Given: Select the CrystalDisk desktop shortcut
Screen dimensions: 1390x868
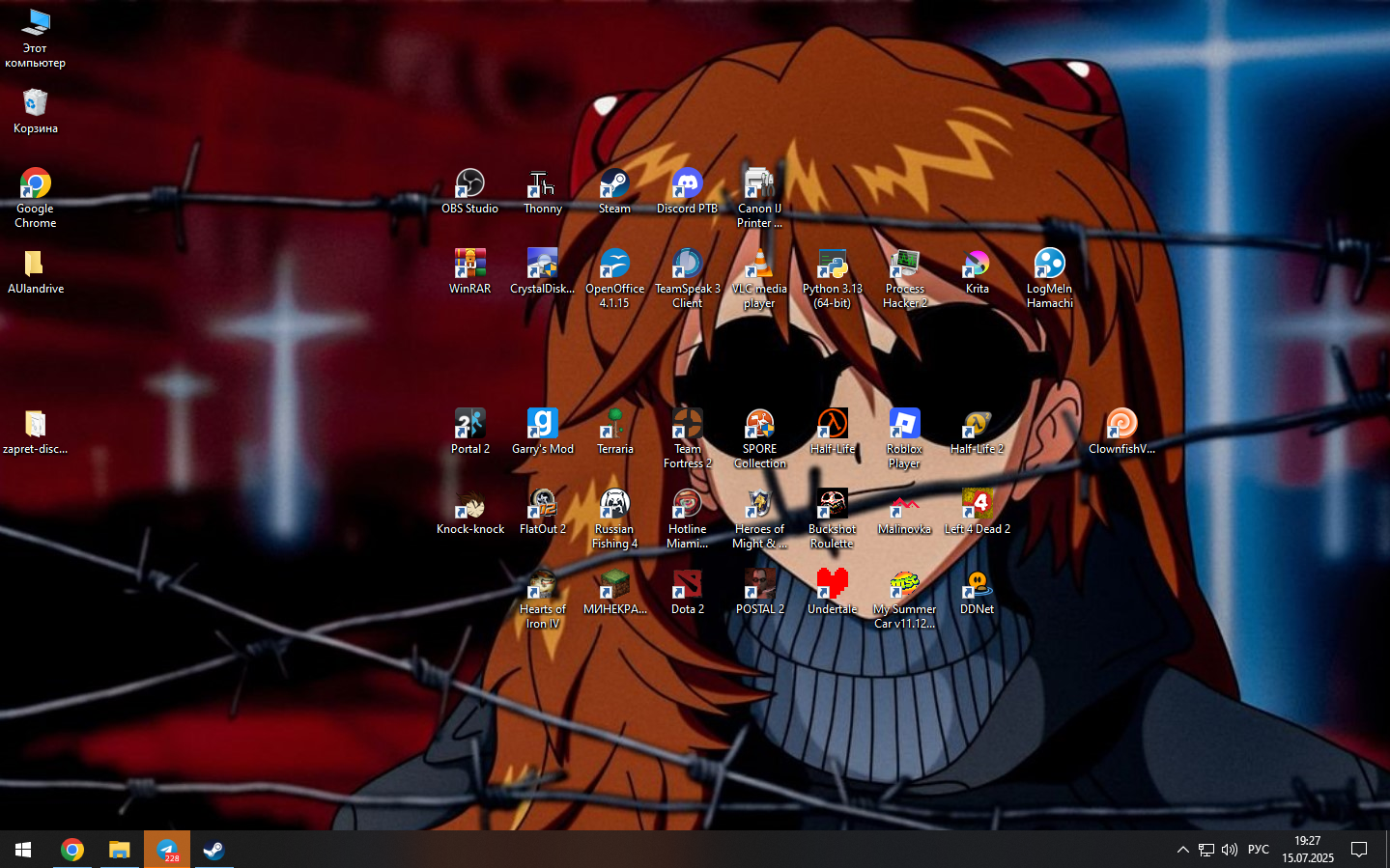Looking at the screenshot, I should pyautogui.click(x=543, y=271).
